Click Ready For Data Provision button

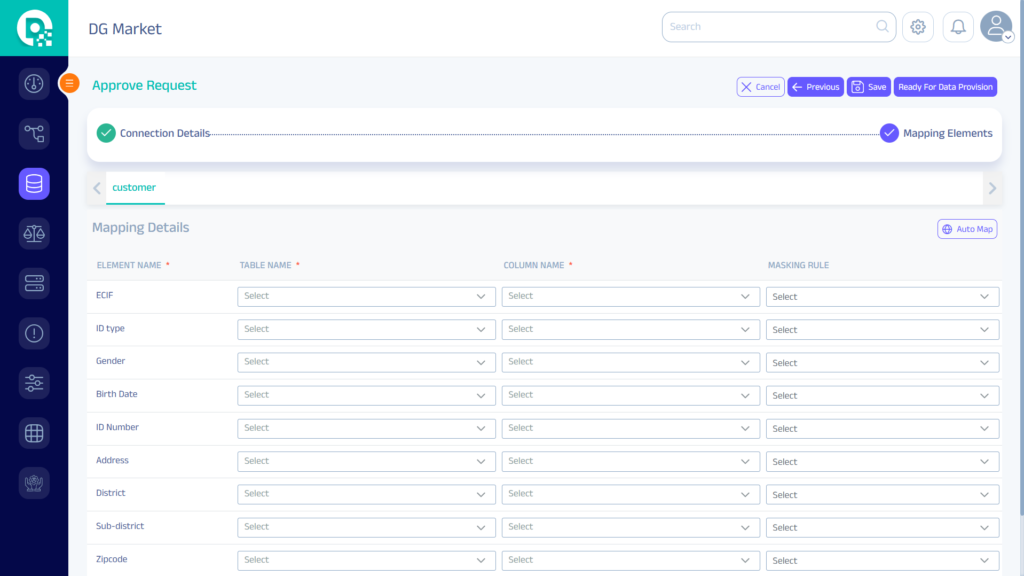[945, 87]
